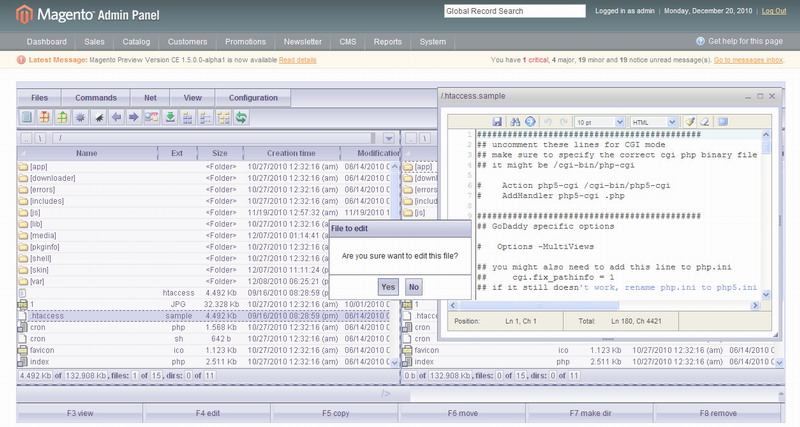Click the F4 edit button

(x=208, y=413)
